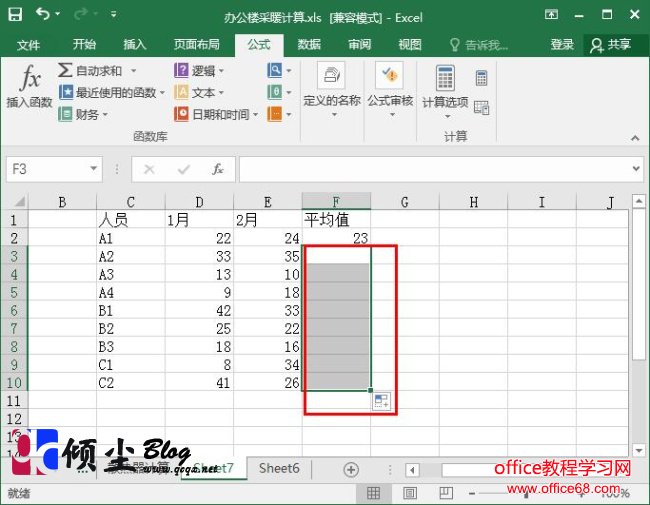Click cell F2 with value 23
The height and width of the screenshot is (505, 650).
tap(336, 238)
